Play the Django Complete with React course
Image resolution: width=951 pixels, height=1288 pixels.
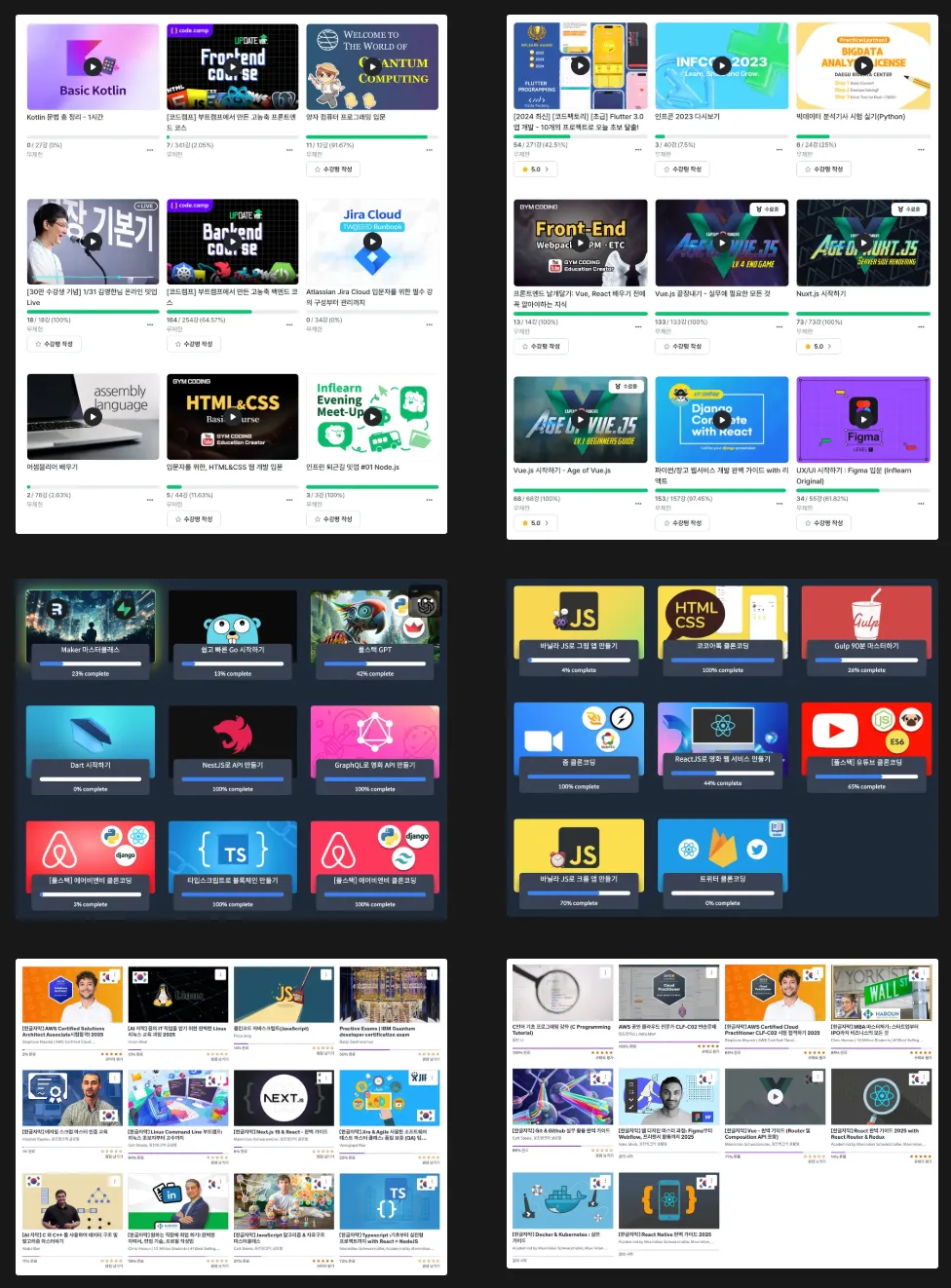pyautogui.click(x=722, y=419)
